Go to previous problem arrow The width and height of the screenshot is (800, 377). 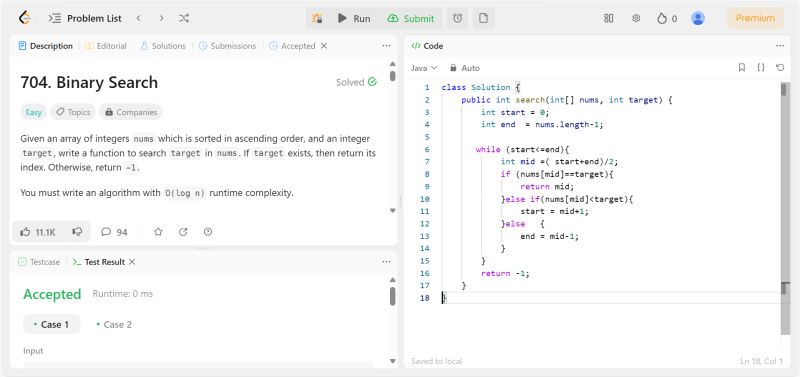[x=138, y=18]
